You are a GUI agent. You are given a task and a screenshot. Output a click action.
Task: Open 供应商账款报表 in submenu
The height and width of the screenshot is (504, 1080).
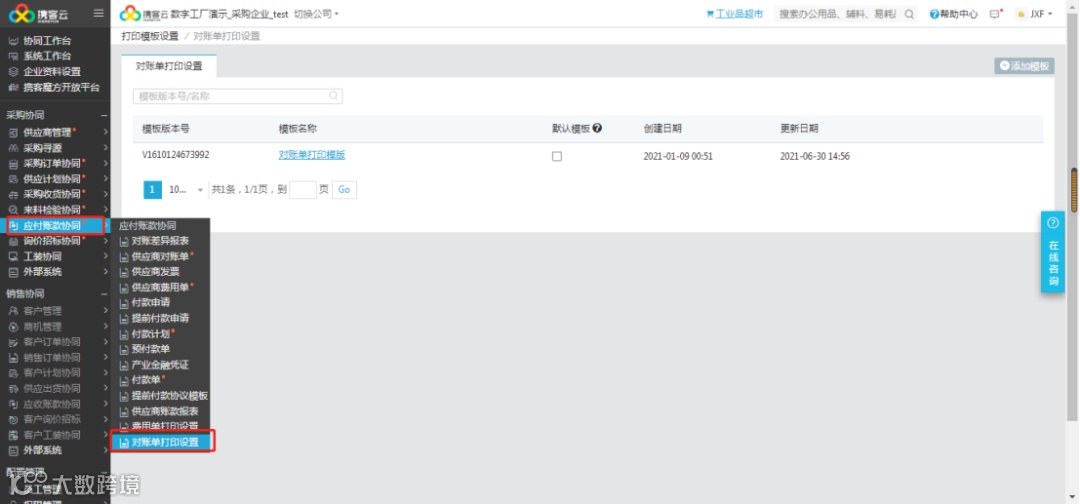click(165, 411)
